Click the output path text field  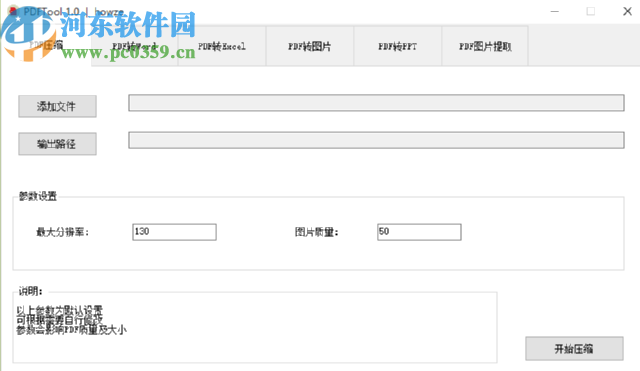click(376, 140)
